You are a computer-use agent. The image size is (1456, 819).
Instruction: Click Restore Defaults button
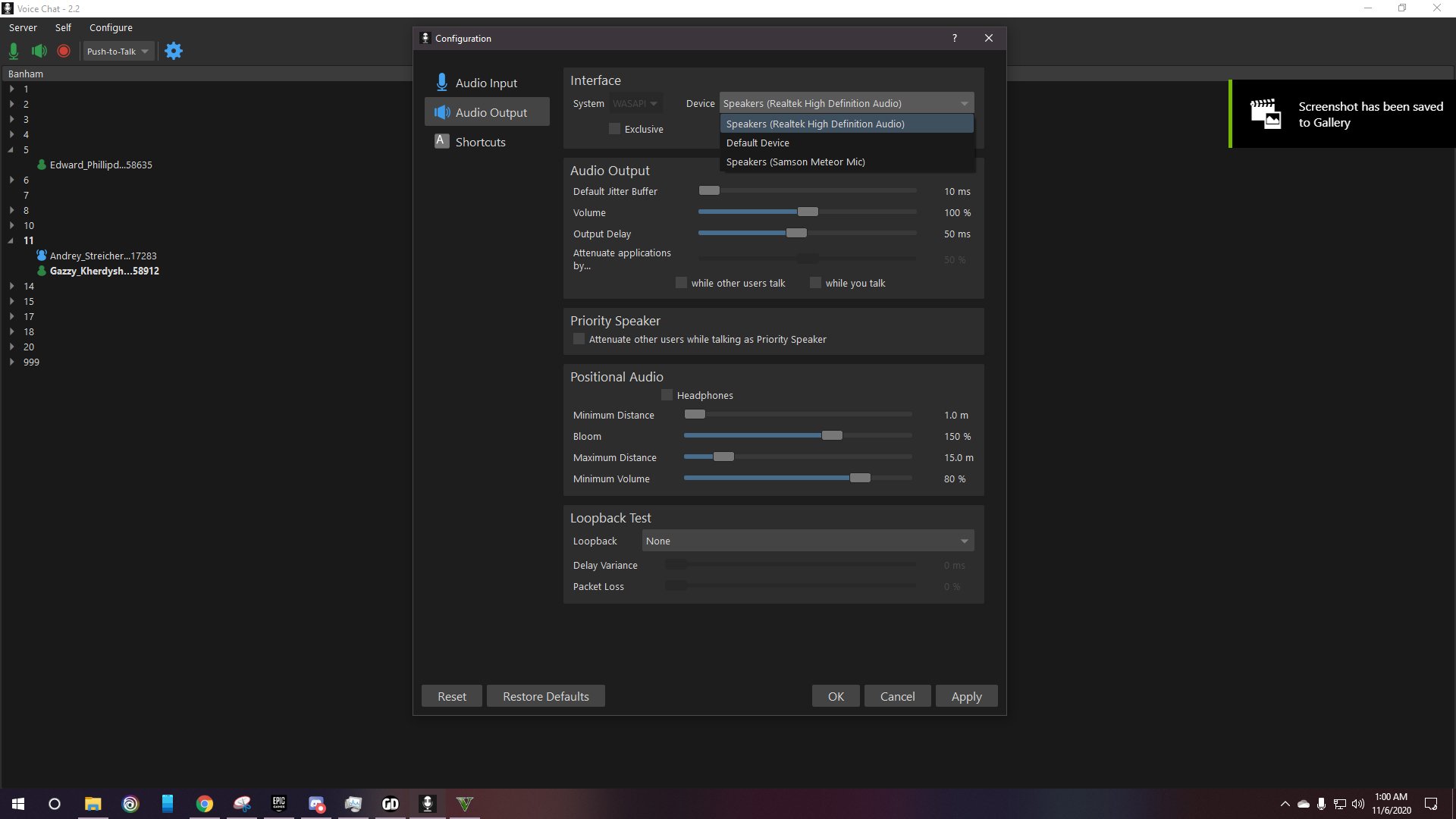tap(545, 696)
